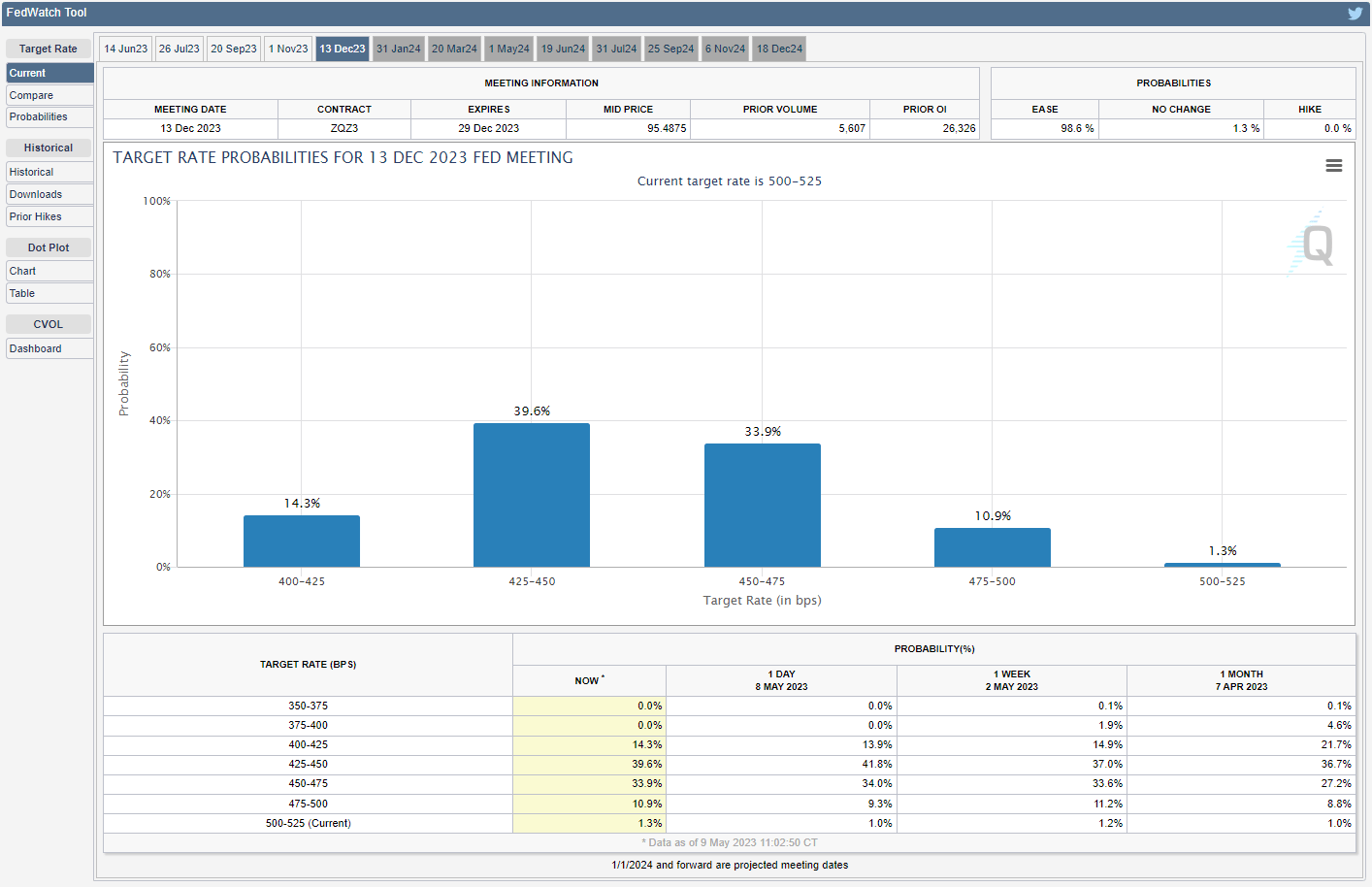Click the mid price 95.4875
This screenshot has width=1372, height=887.
667,128
